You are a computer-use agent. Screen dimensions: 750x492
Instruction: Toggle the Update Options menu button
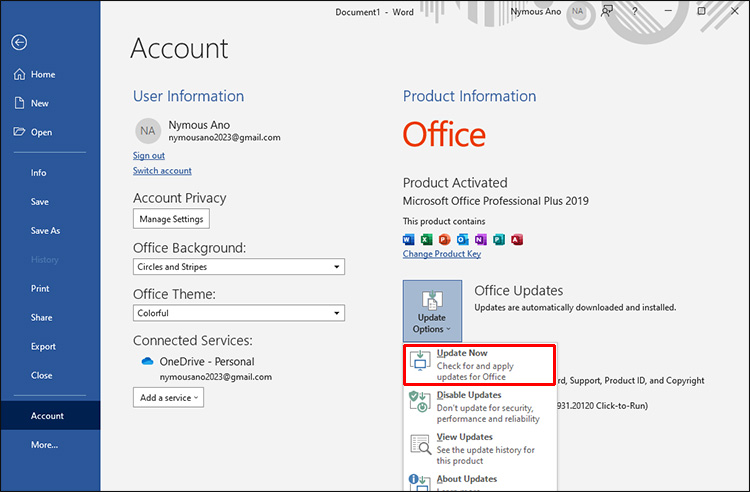432,311
